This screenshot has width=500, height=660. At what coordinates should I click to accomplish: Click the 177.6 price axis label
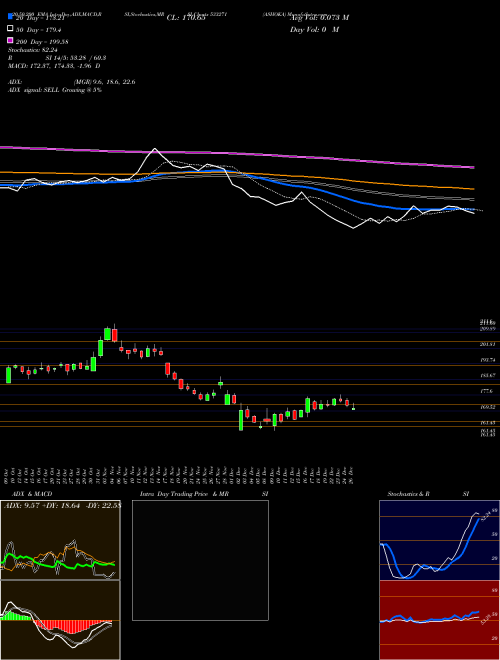[487, 391]
